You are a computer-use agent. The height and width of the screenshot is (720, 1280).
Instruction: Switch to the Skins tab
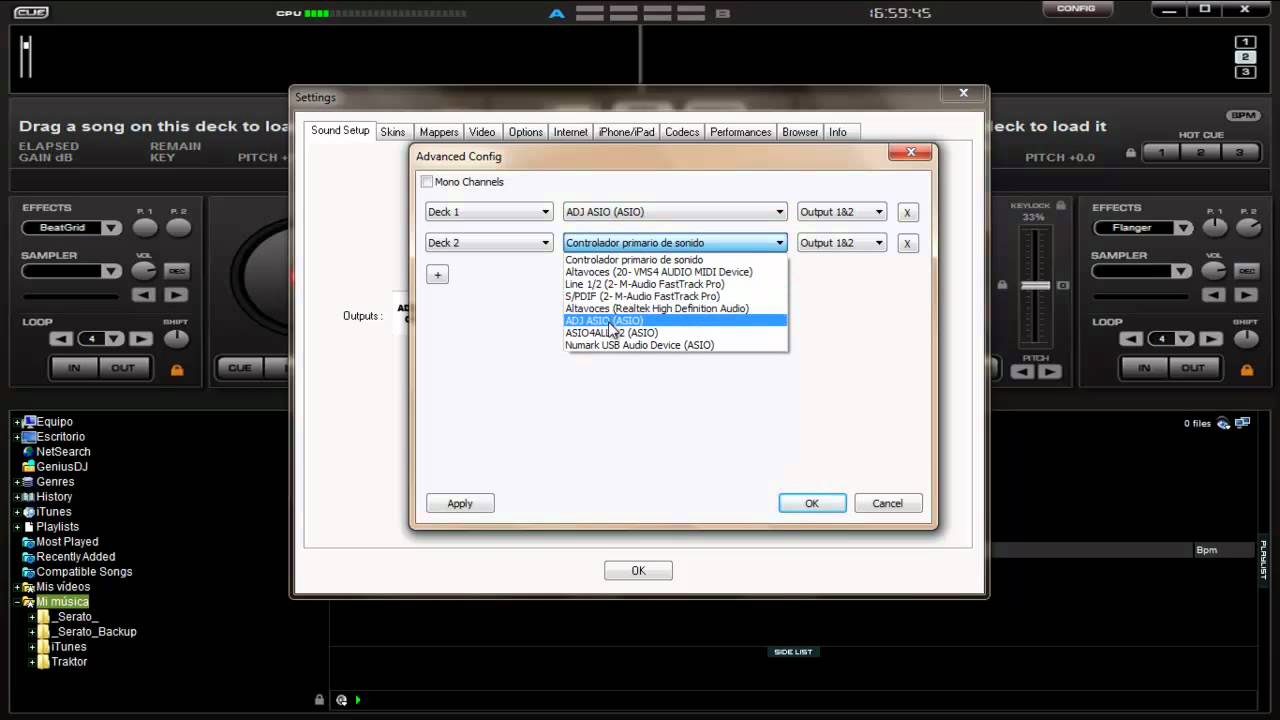pos(393,132)
